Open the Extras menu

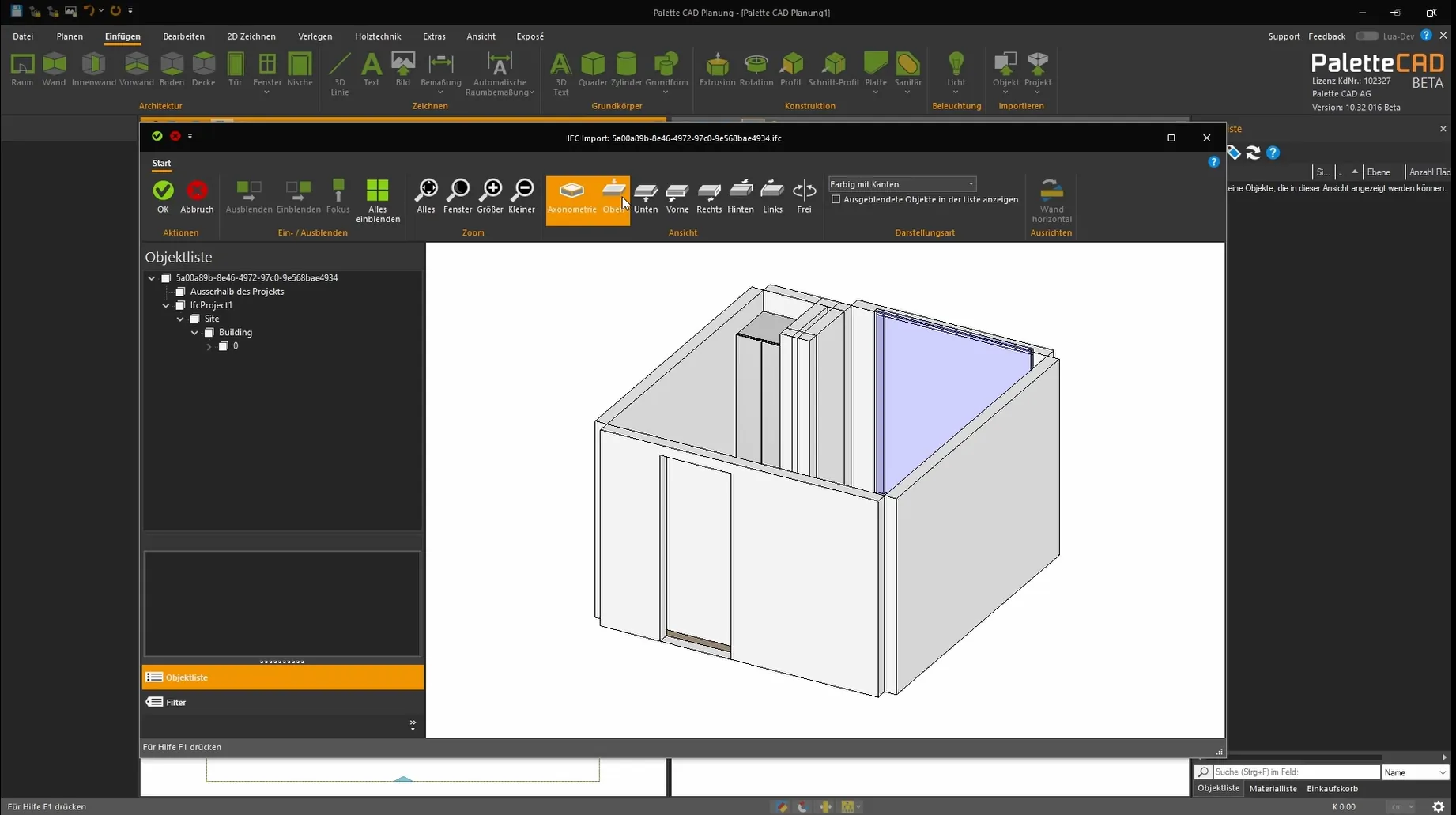pyautogui.click(x=434, y=36)
